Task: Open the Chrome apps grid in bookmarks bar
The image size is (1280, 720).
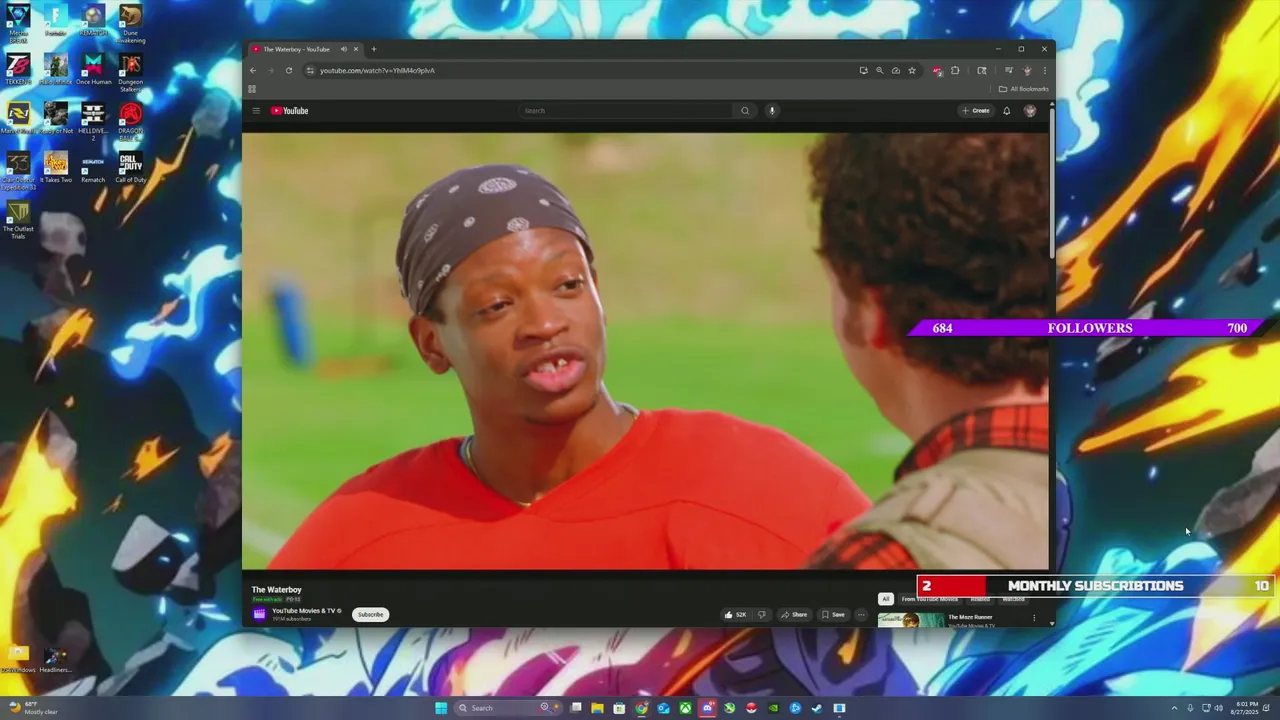Action: point(252,89)
